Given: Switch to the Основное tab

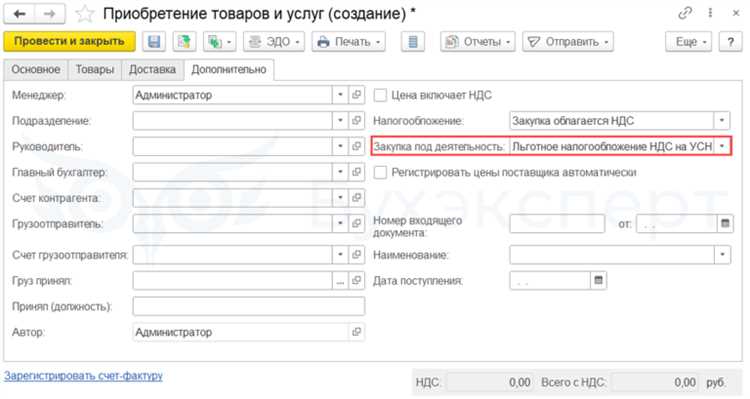Looking at the screenshot, I should [36, 70].
